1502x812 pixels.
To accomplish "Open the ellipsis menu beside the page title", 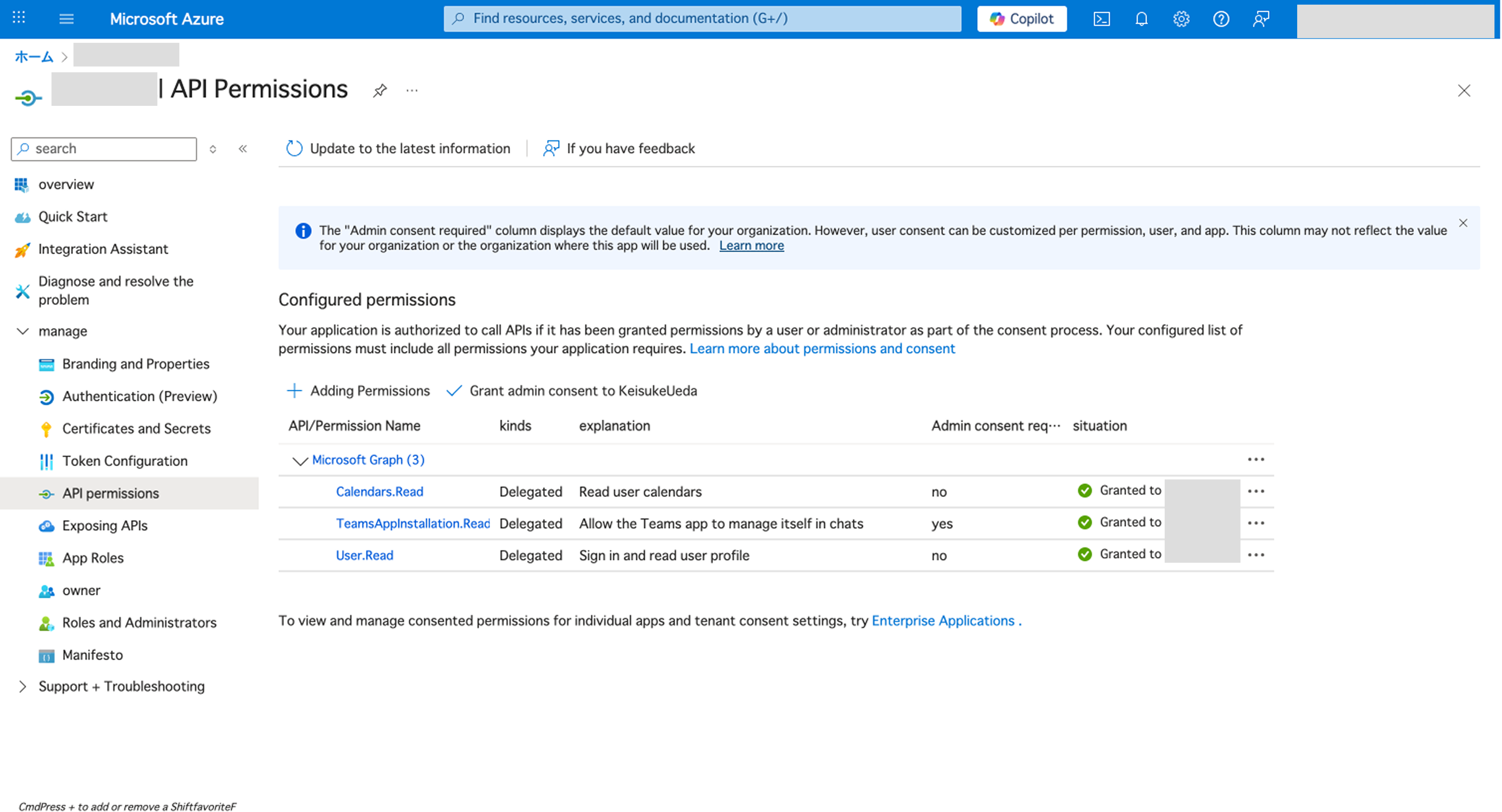I will [412, 90].
